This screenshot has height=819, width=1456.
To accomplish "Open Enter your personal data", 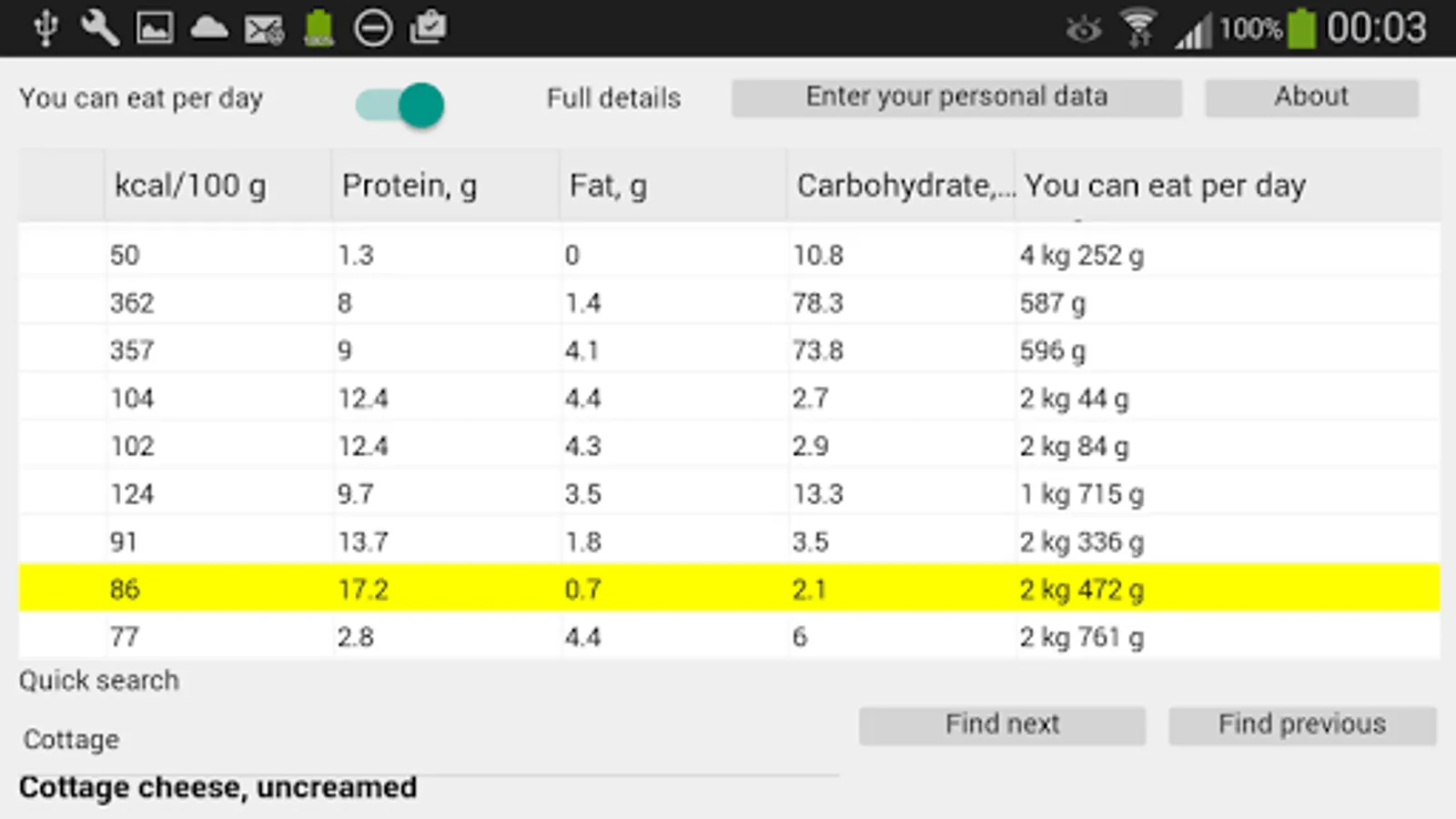I will click(x=956, y=97).
